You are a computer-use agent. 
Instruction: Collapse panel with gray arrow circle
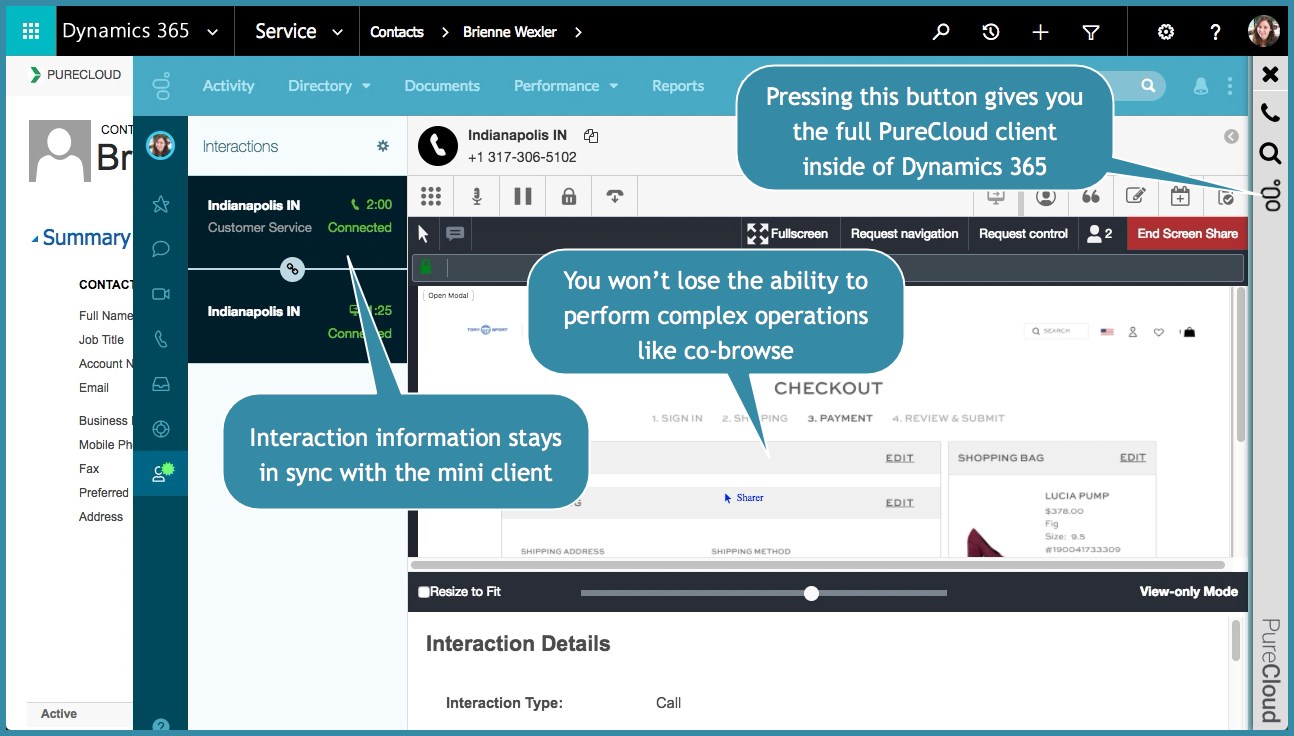(1231, 137)
